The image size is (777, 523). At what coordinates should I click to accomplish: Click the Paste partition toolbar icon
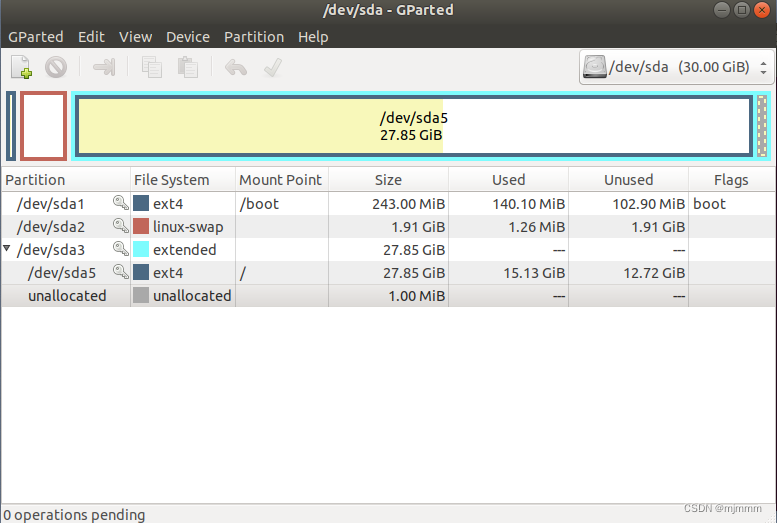(188, 67)
